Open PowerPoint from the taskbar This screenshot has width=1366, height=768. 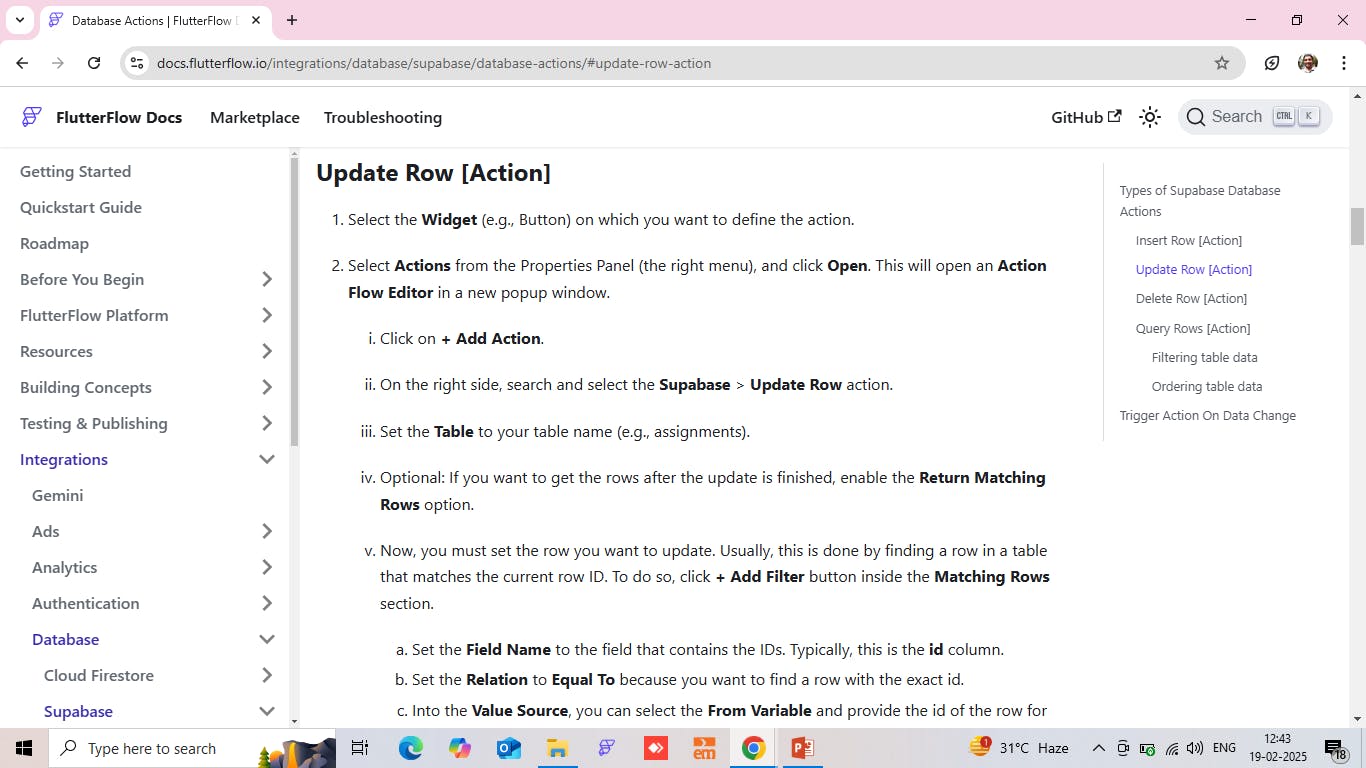(802, 748)
